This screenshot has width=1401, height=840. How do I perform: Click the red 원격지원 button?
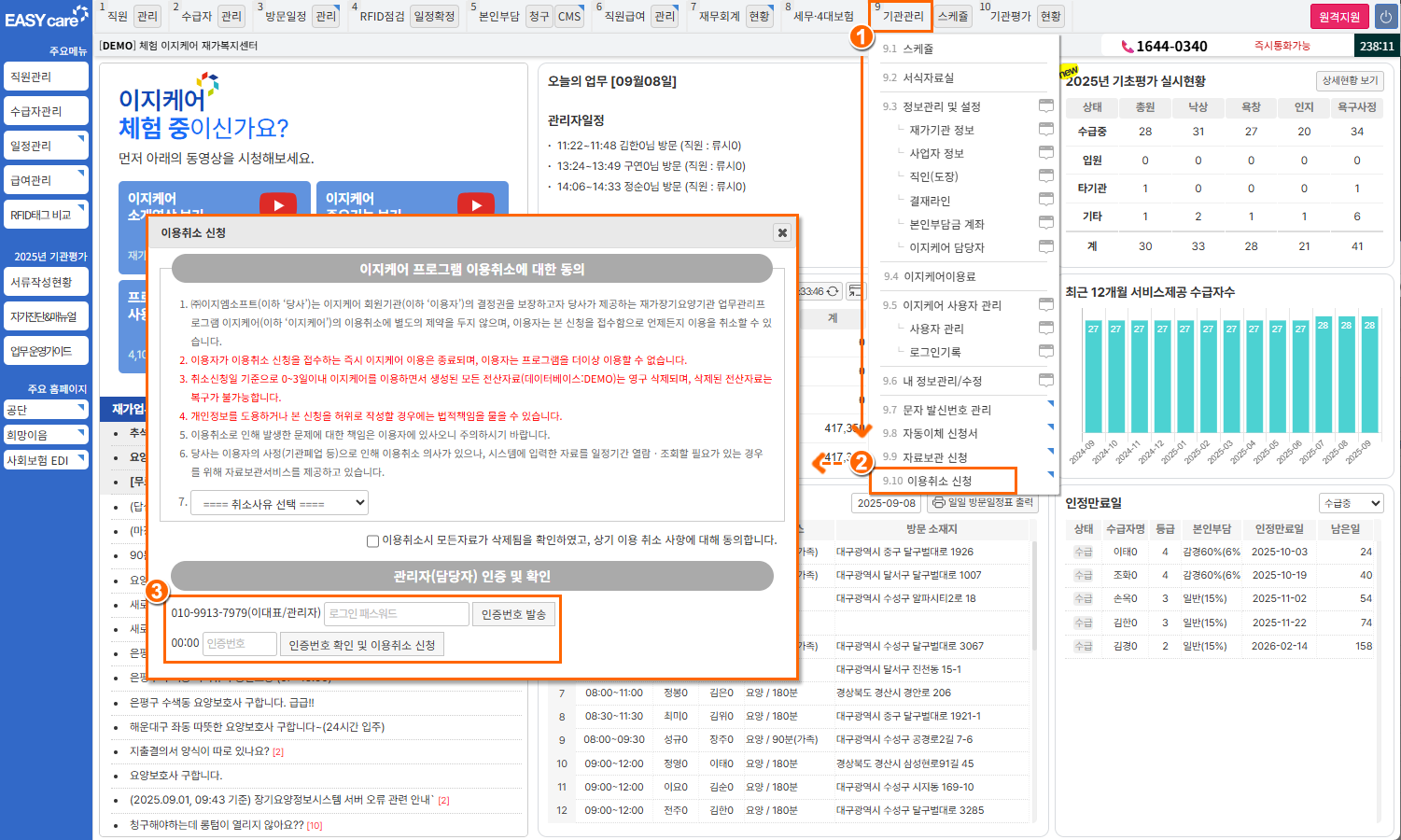coord(1339,17)
